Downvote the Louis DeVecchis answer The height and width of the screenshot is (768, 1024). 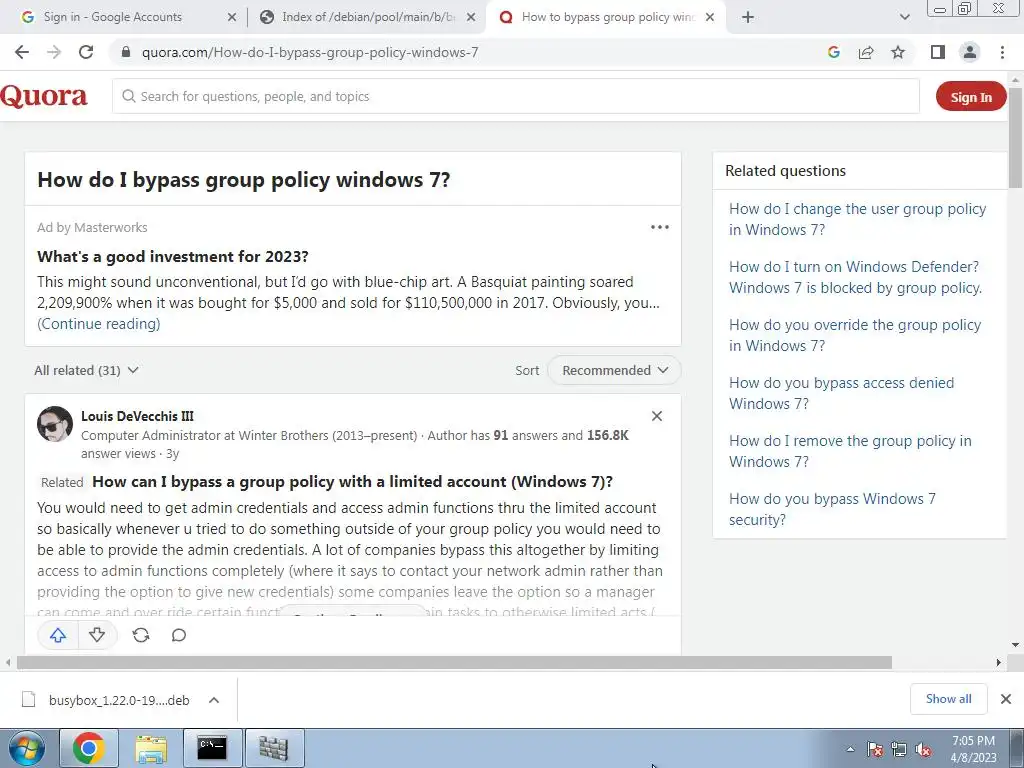[x=97, y=635]
